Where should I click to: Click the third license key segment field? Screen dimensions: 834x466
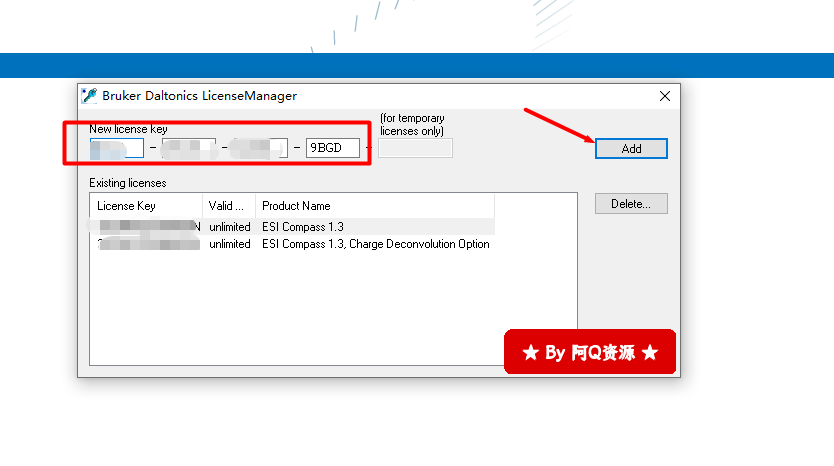click(261, 148)
